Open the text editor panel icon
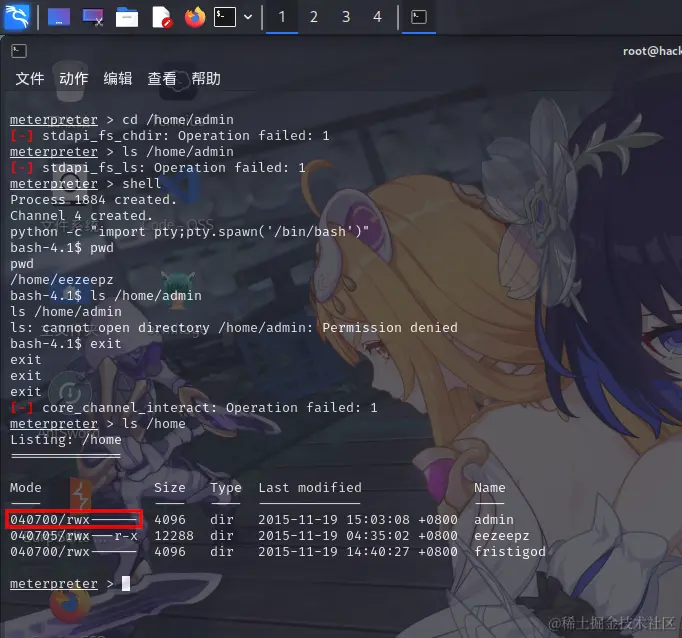Viewport: 682px width, 638px height. [161, 17]
